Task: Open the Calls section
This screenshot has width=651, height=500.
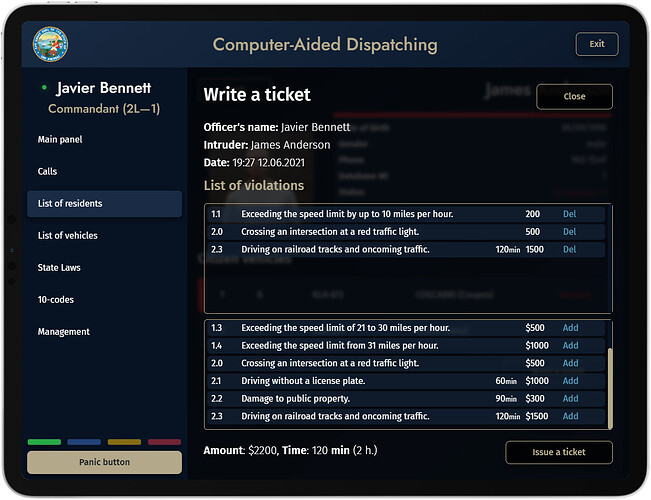Action: pos(47,172)
